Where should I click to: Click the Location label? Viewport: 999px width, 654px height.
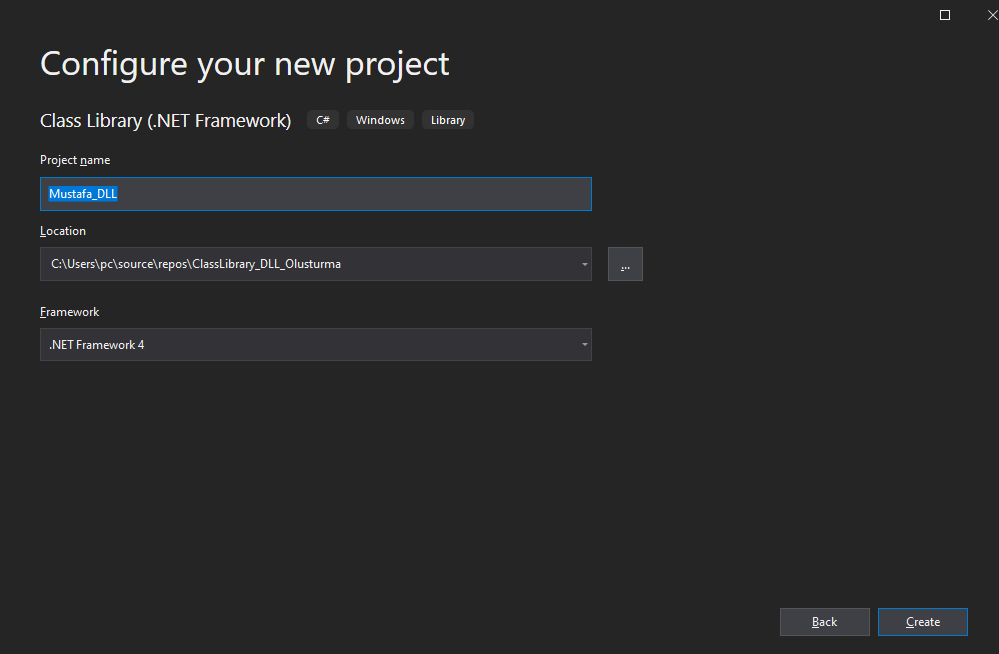63,231
